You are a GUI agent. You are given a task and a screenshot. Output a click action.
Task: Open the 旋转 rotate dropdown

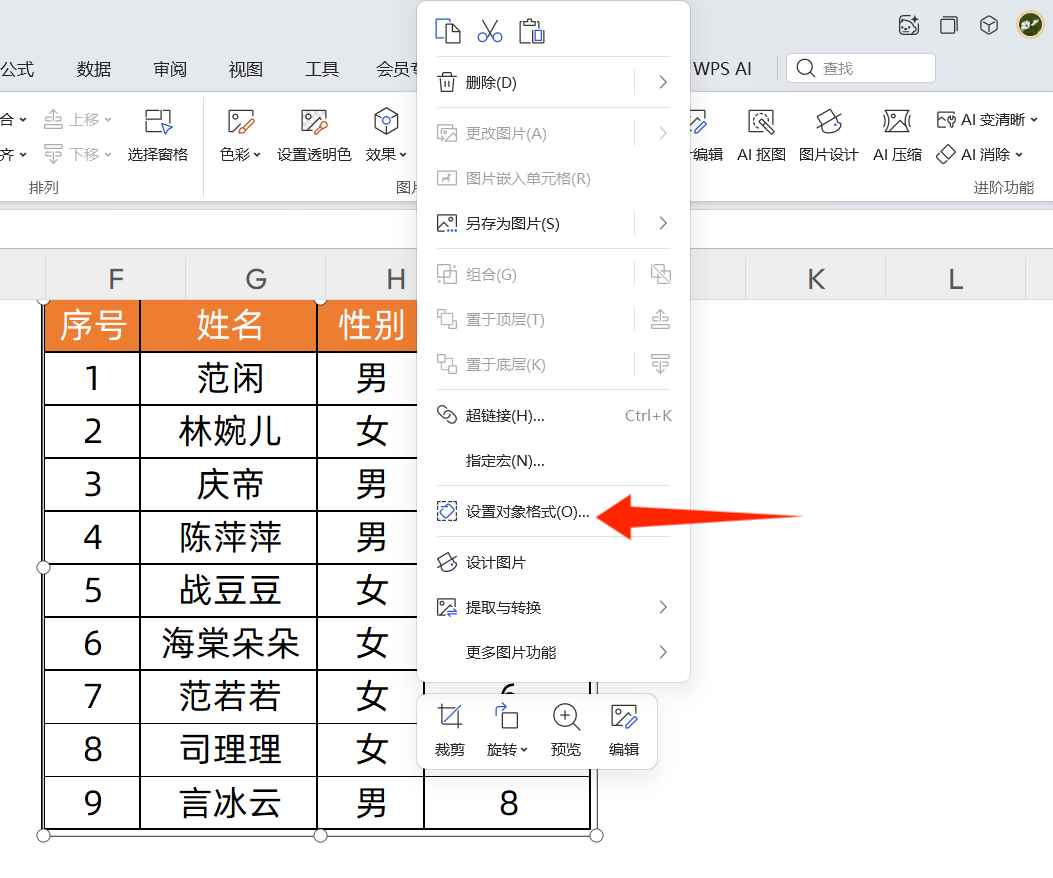tap(507, 730)
